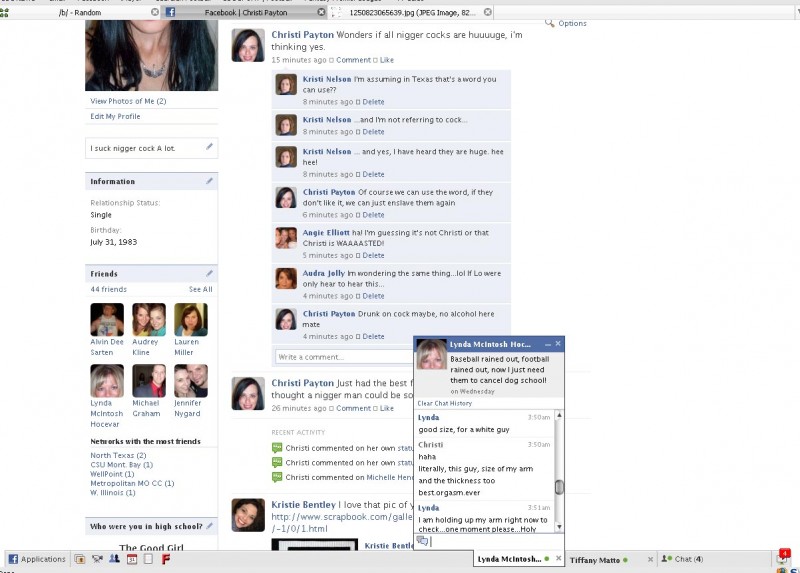800x573 pixels.
Task: Open the Video application icon in the bottom bar
Action: [x=97, y=559]
